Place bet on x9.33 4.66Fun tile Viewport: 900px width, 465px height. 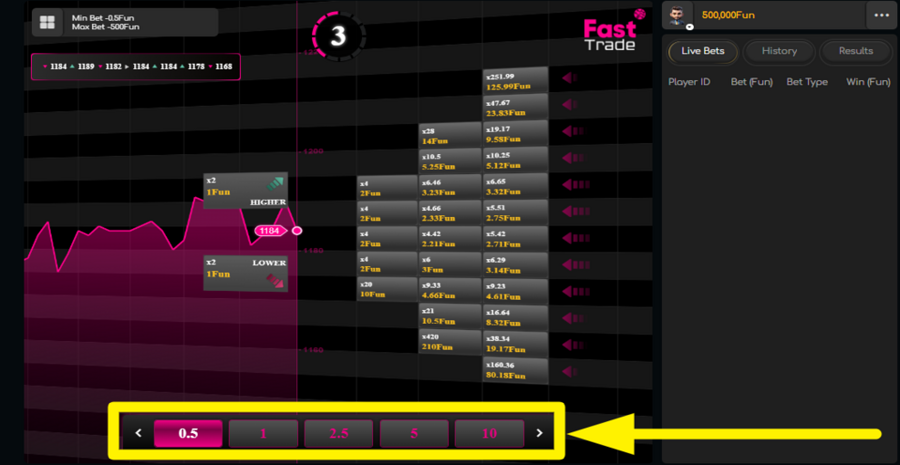tap(450, 290)
